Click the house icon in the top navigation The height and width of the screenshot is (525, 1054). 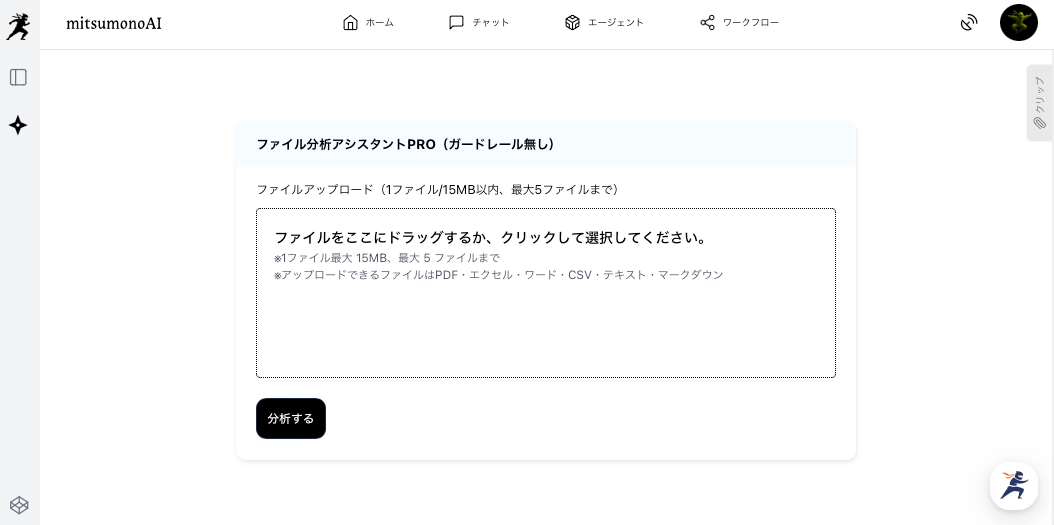coord(350,22)
